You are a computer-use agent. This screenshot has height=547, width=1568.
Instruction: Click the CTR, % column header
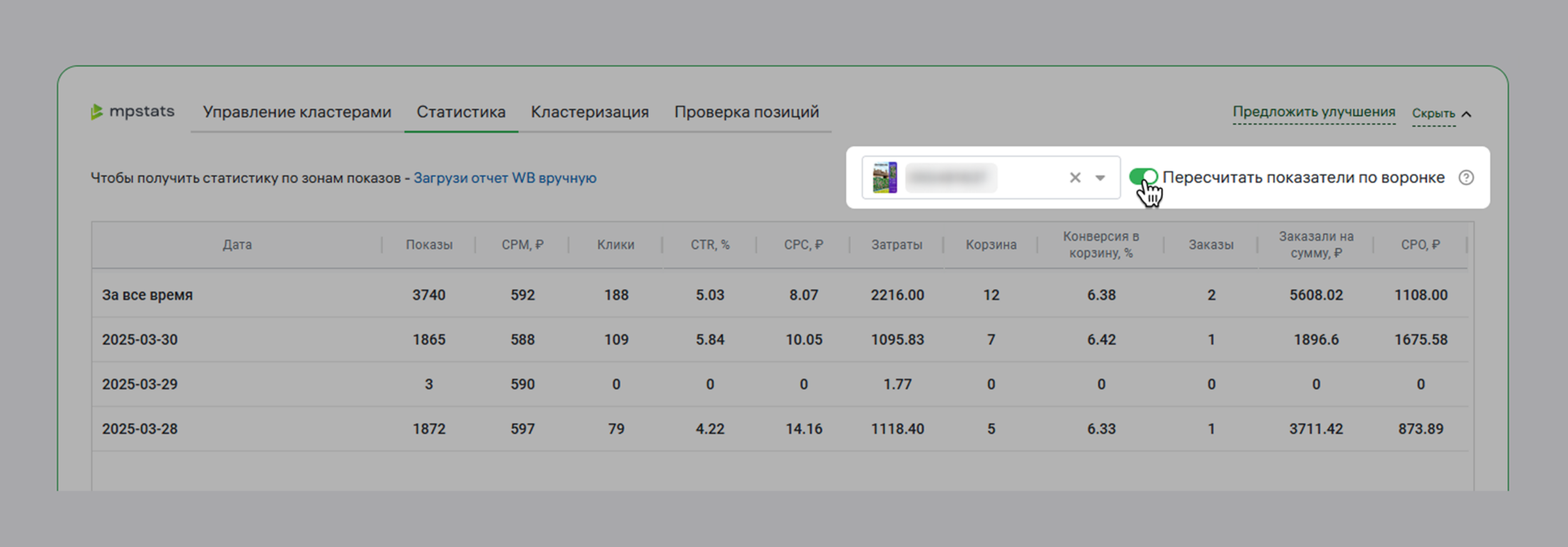click(x=710, y=245)
